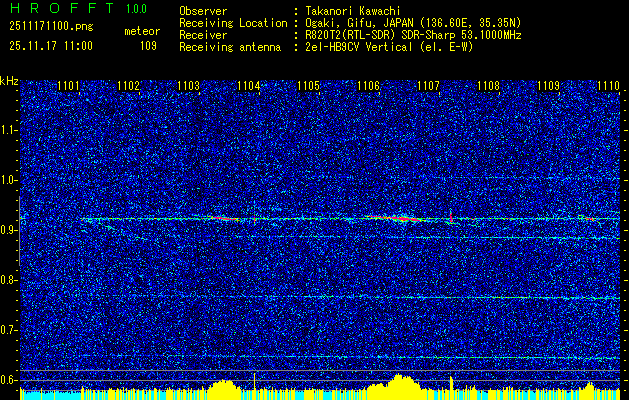Image resolution: width=629 pixels, height=400 pixels.
Task: Click the kHz axis unit label
Action: (9, 81)
